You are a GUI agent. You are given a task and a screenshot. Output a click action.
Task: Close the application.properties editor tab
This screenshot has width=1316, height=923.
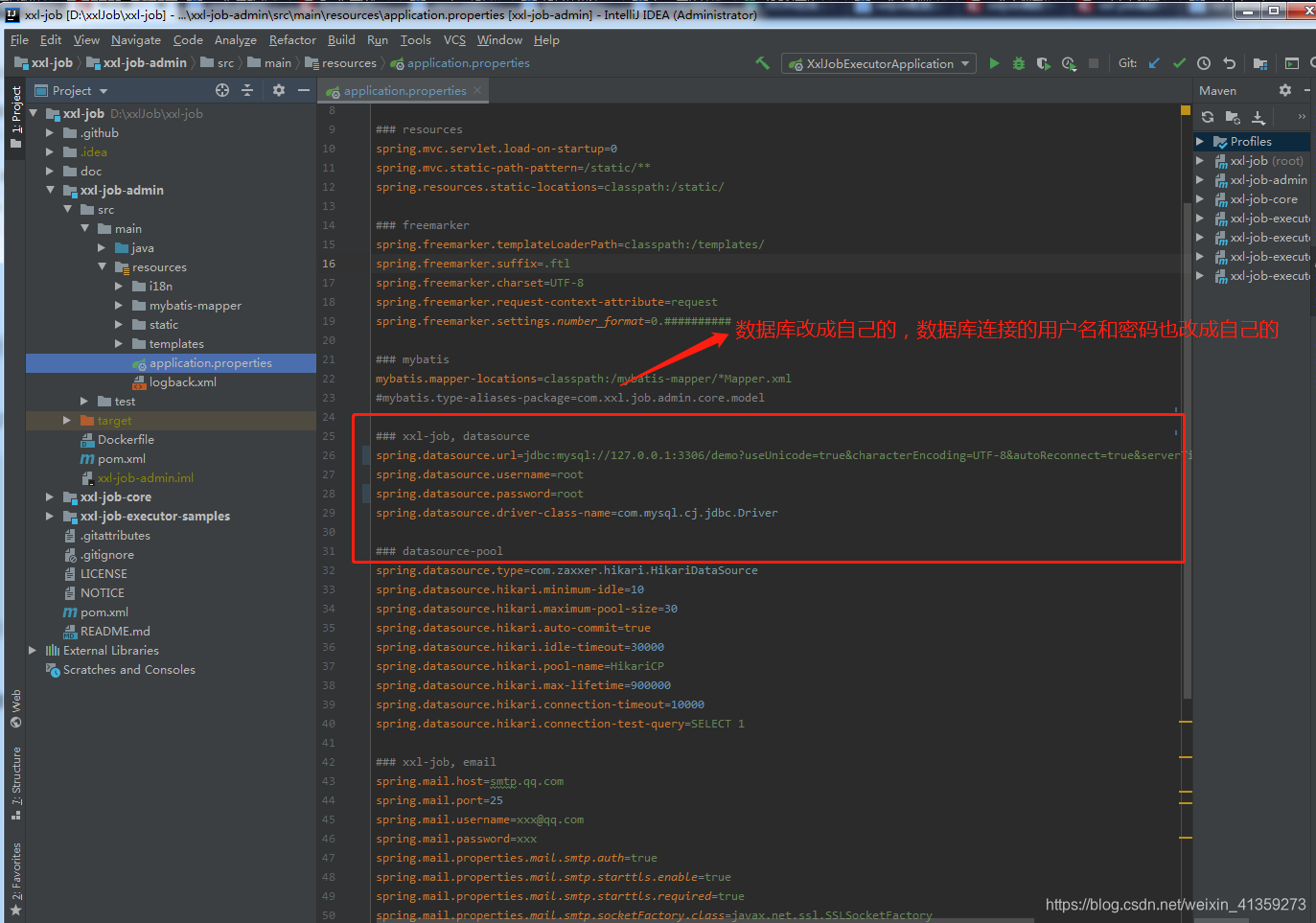[477, 90]
